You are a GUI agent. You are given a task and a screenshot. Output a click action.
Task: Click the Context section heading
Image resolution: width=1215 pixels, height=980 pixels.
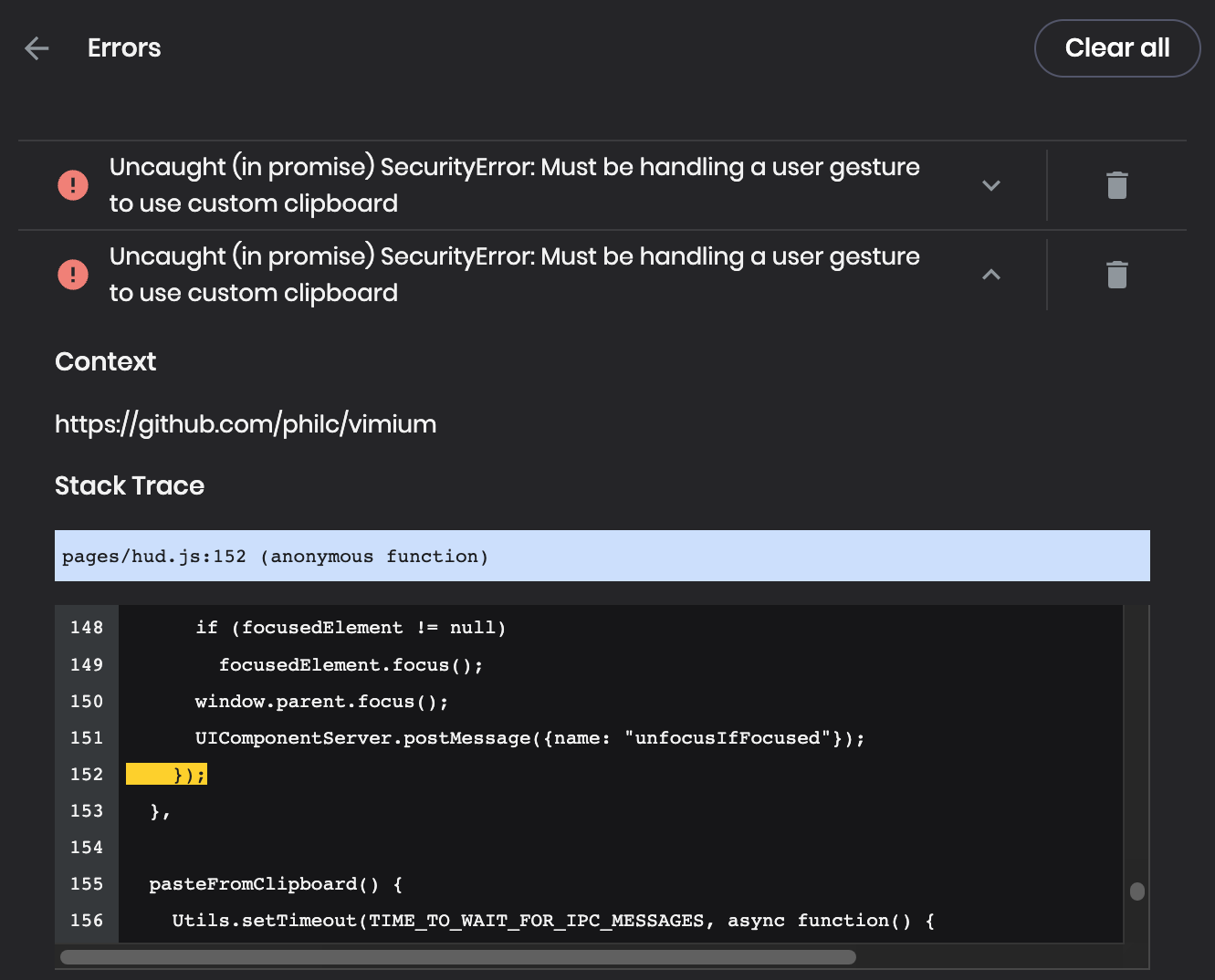[x=105, y=361]
